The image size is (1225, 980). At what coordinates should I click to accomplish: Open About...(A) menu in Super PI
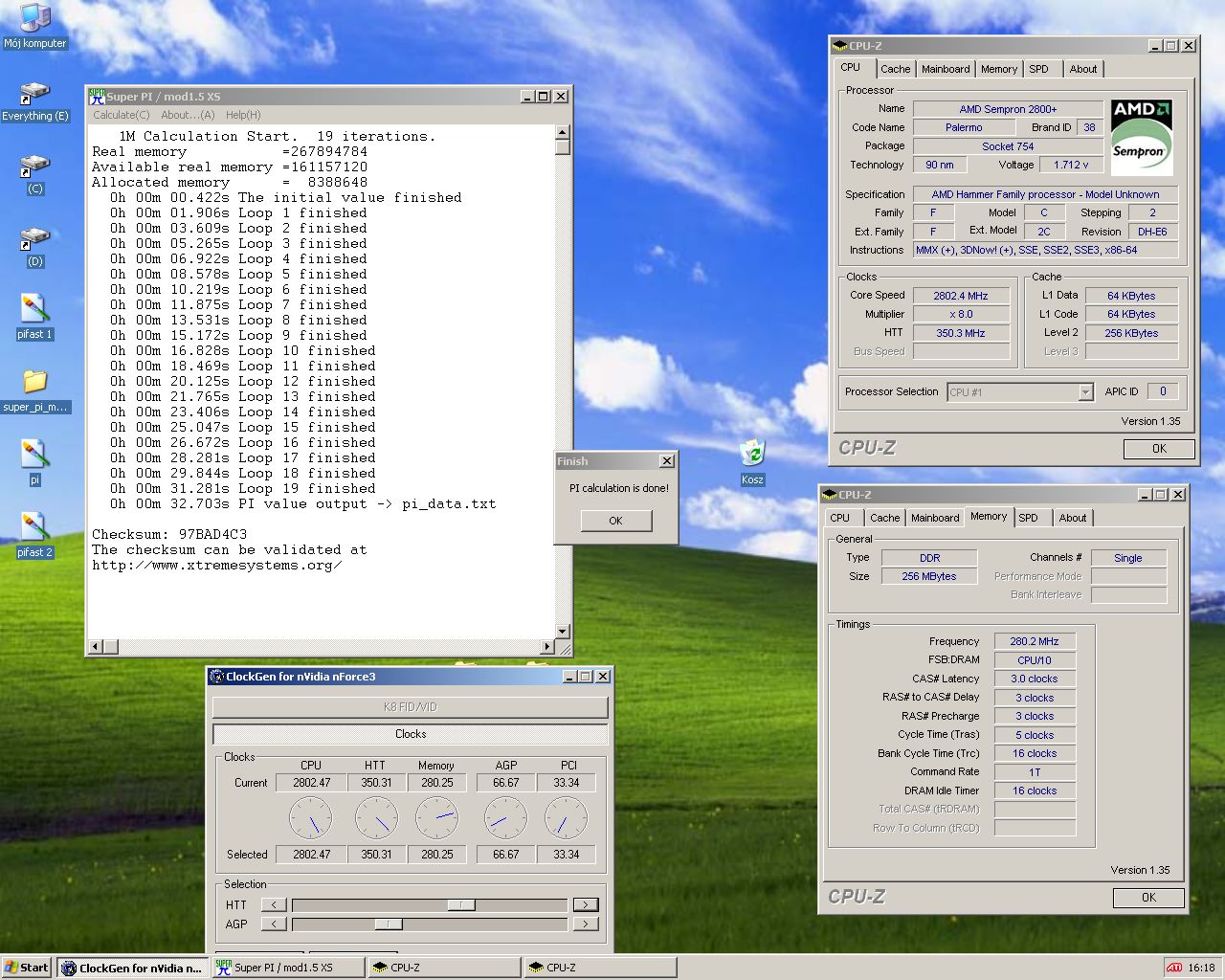[188, 115]
